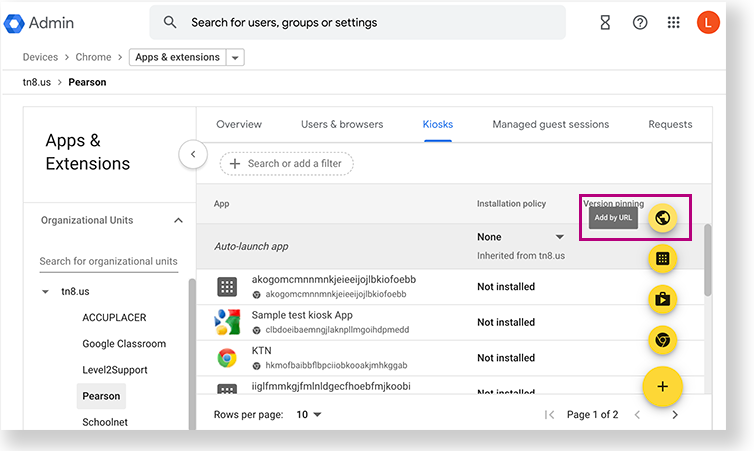Click the yellow plus floating button
This screenshot has width=754, height=451.
coord(662,385)
